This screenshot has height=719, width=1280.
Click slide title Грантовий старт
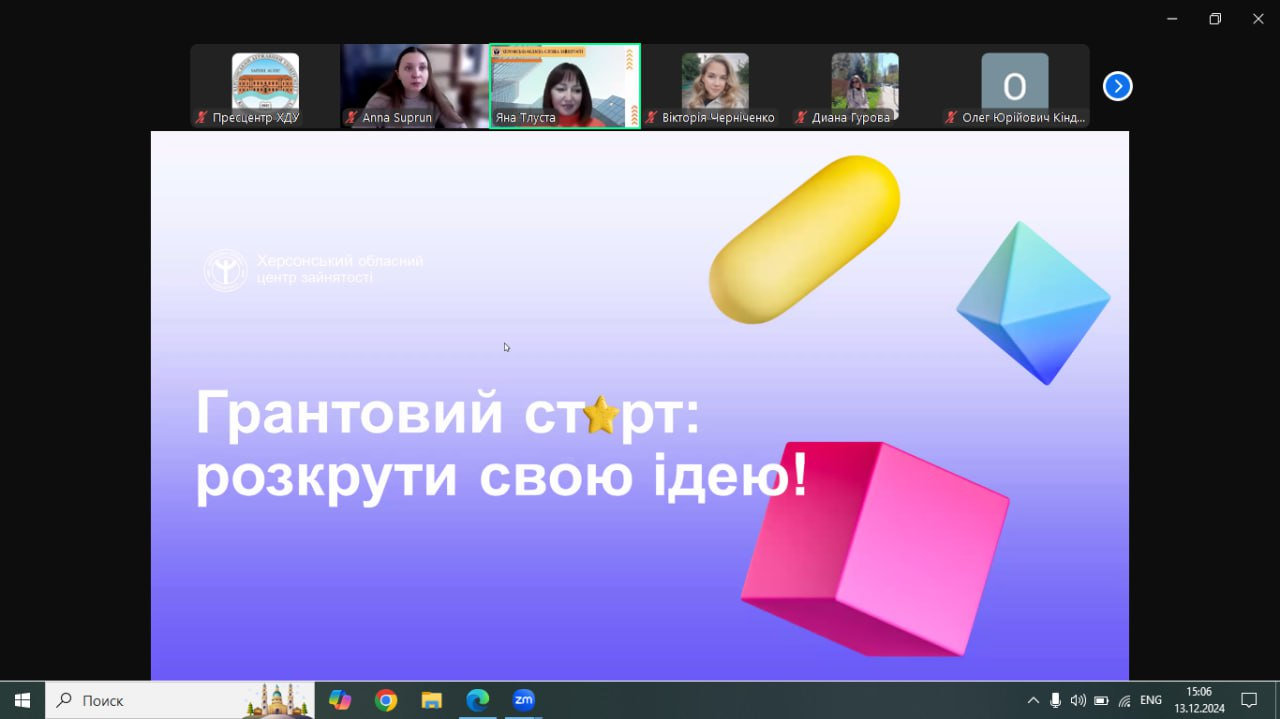(x=448, y=413)
